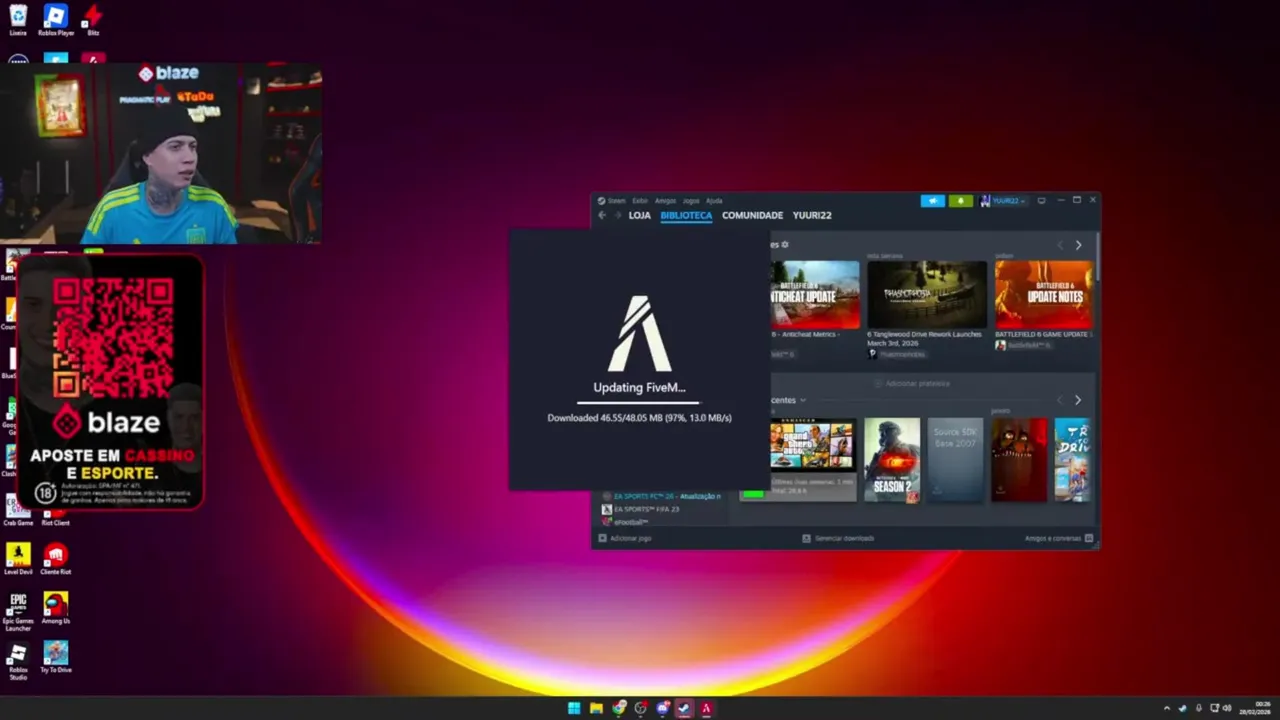This screenshot has width=1280, height=720.
Task: Open the volume control in the system tray
Action: click(x=1227, y=708)
